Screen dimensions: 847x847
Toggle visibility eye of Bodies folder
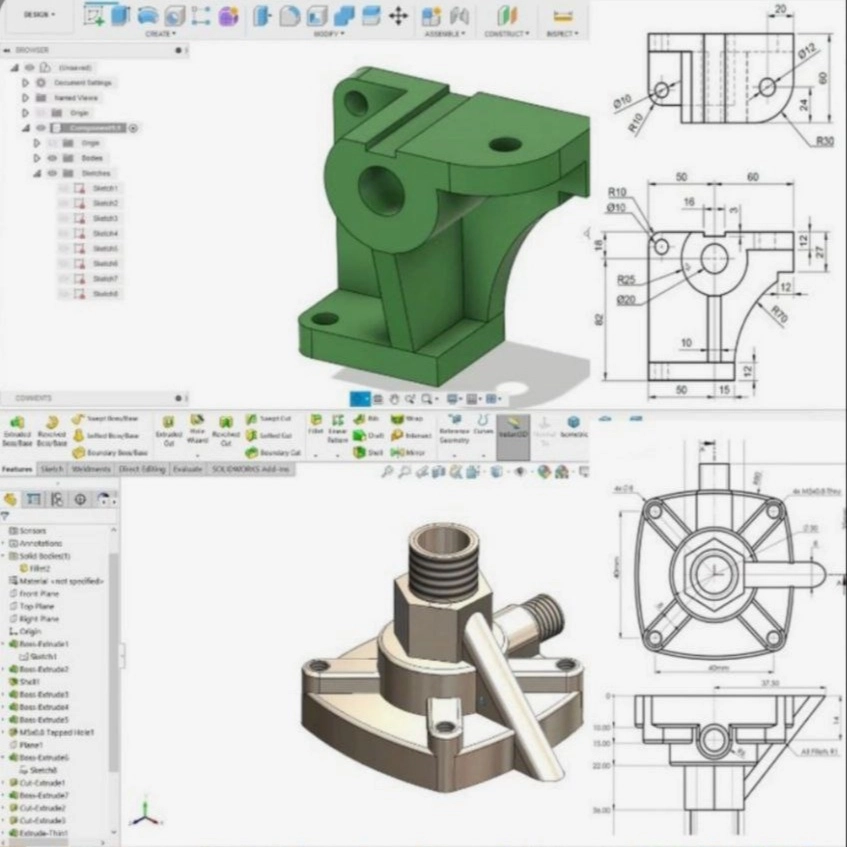point(52,158)
